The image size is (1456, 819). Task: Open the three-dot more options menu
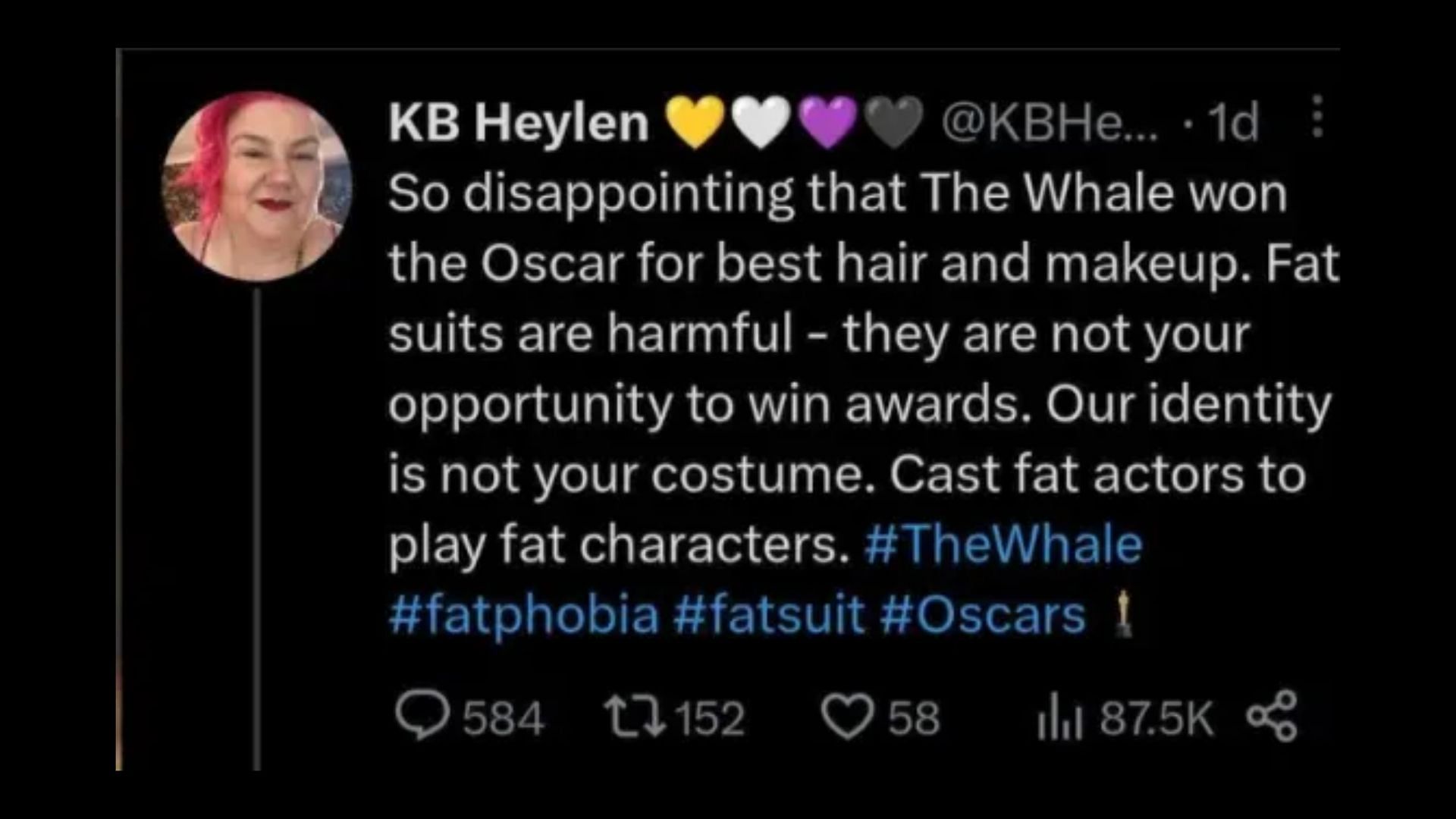click(x=1317, y=117)
